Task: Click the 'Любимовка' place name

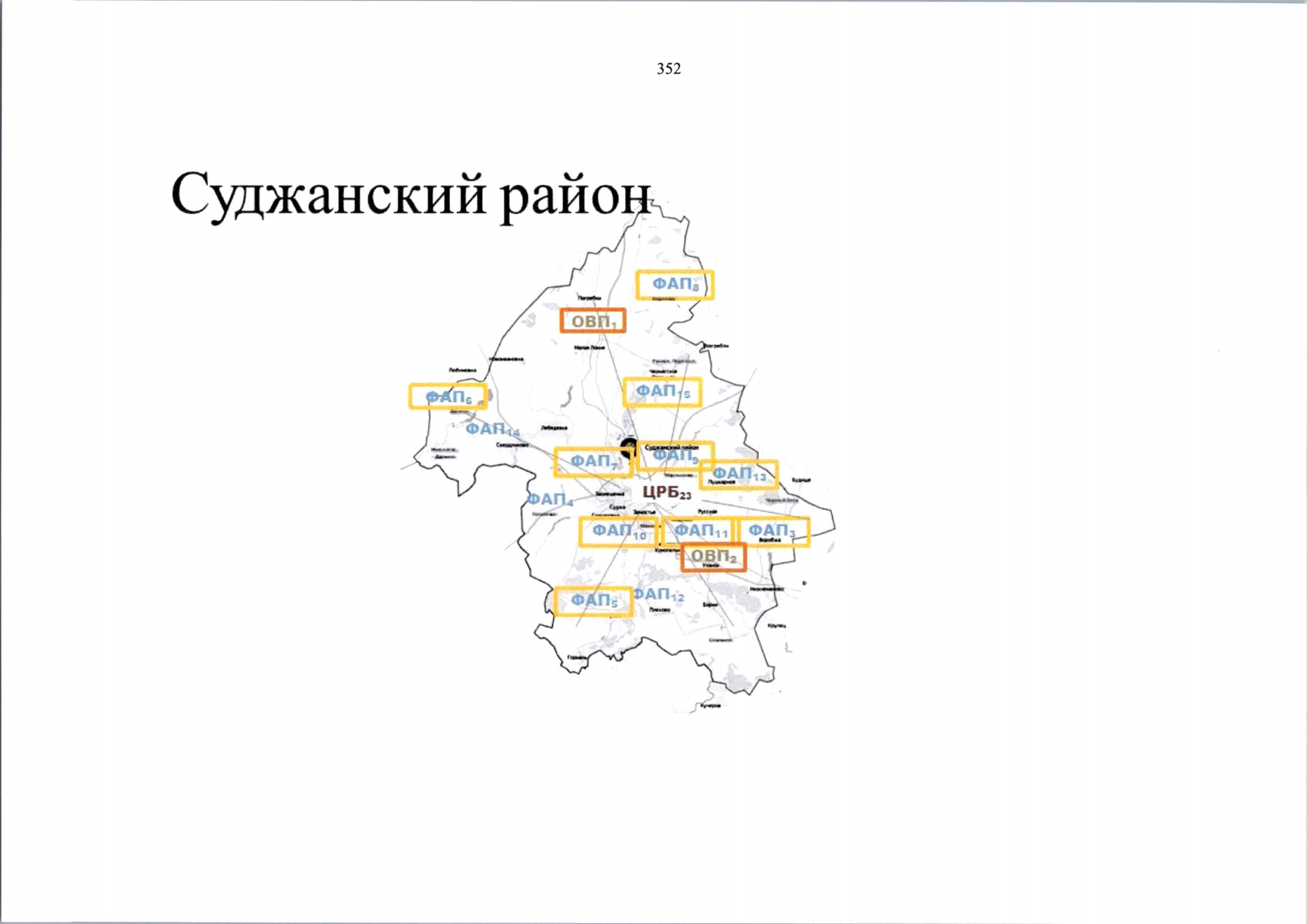Action: (x=462, y=370)
